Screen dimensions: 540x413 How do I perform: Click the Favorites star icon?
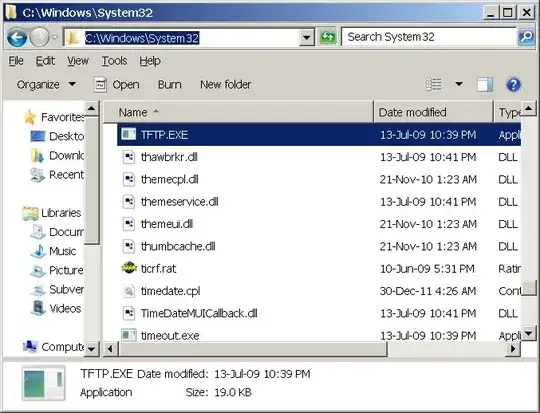tap(30, 117)
